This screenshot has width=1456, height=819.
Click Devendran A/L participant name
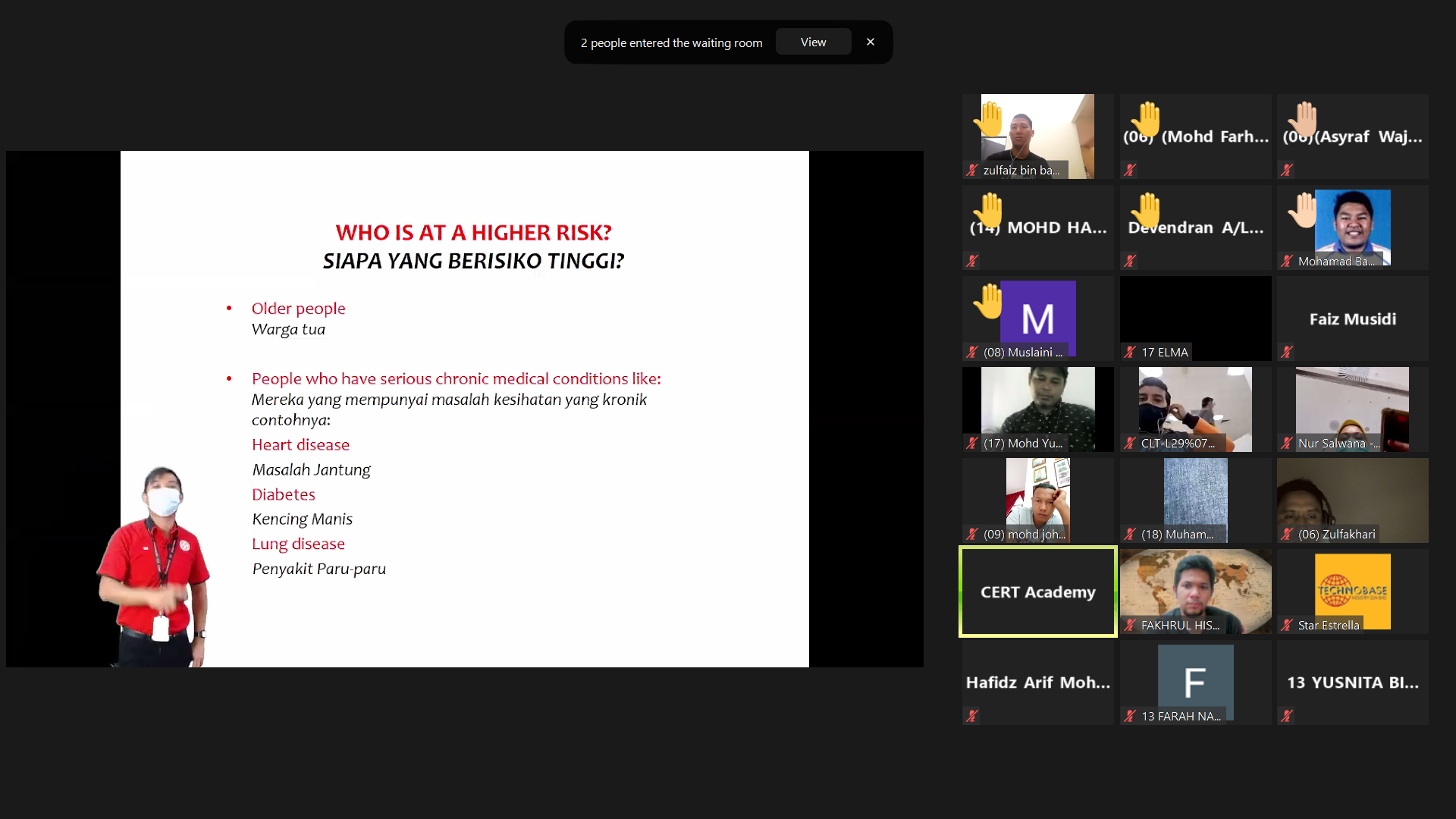click(x=1196, y=227)
